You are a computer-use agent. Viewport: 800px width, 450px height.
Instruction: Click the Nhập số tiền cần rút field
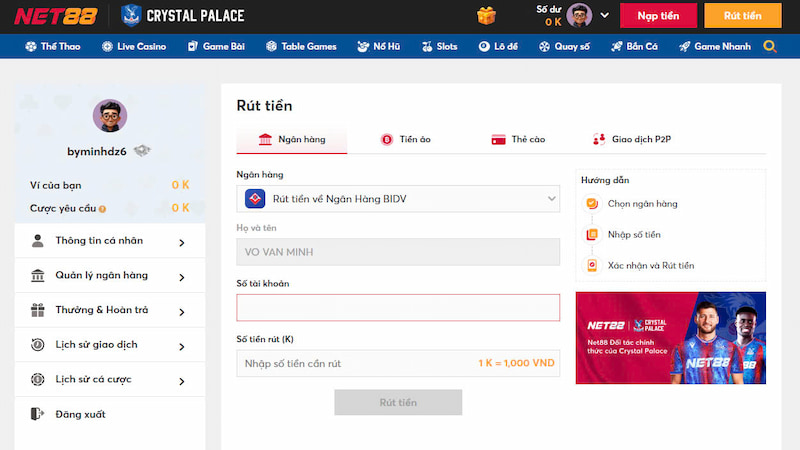(398, 363)
